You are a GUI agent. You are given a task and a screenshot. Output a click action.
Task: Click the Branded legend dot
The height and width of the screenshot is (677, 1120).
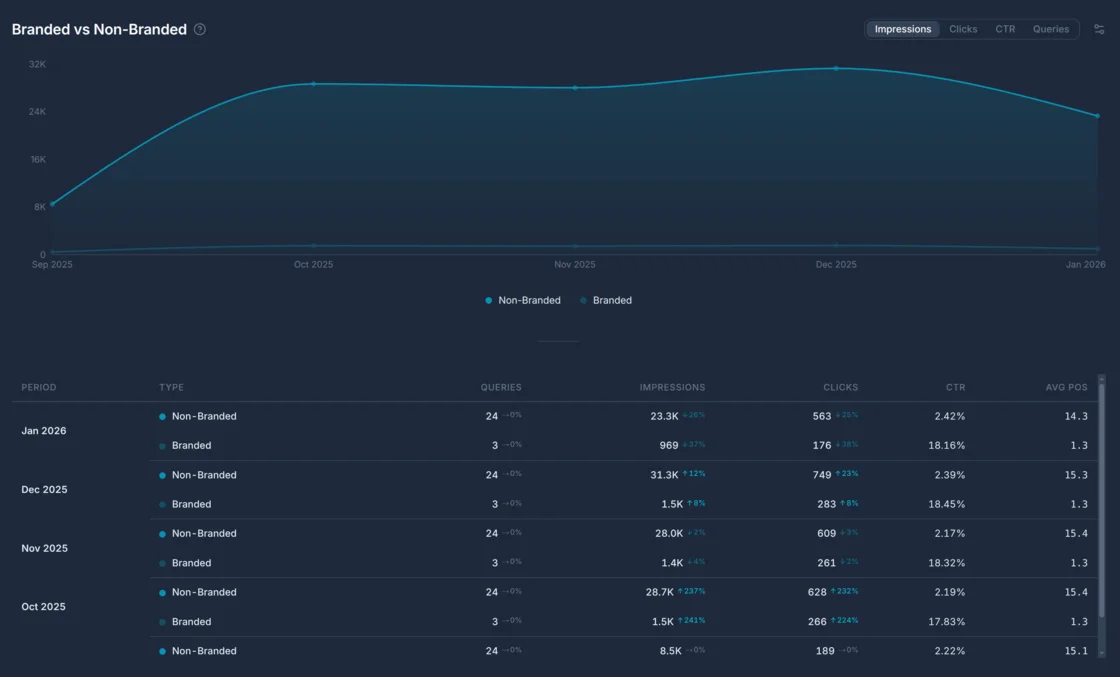[x=585, y=300]
